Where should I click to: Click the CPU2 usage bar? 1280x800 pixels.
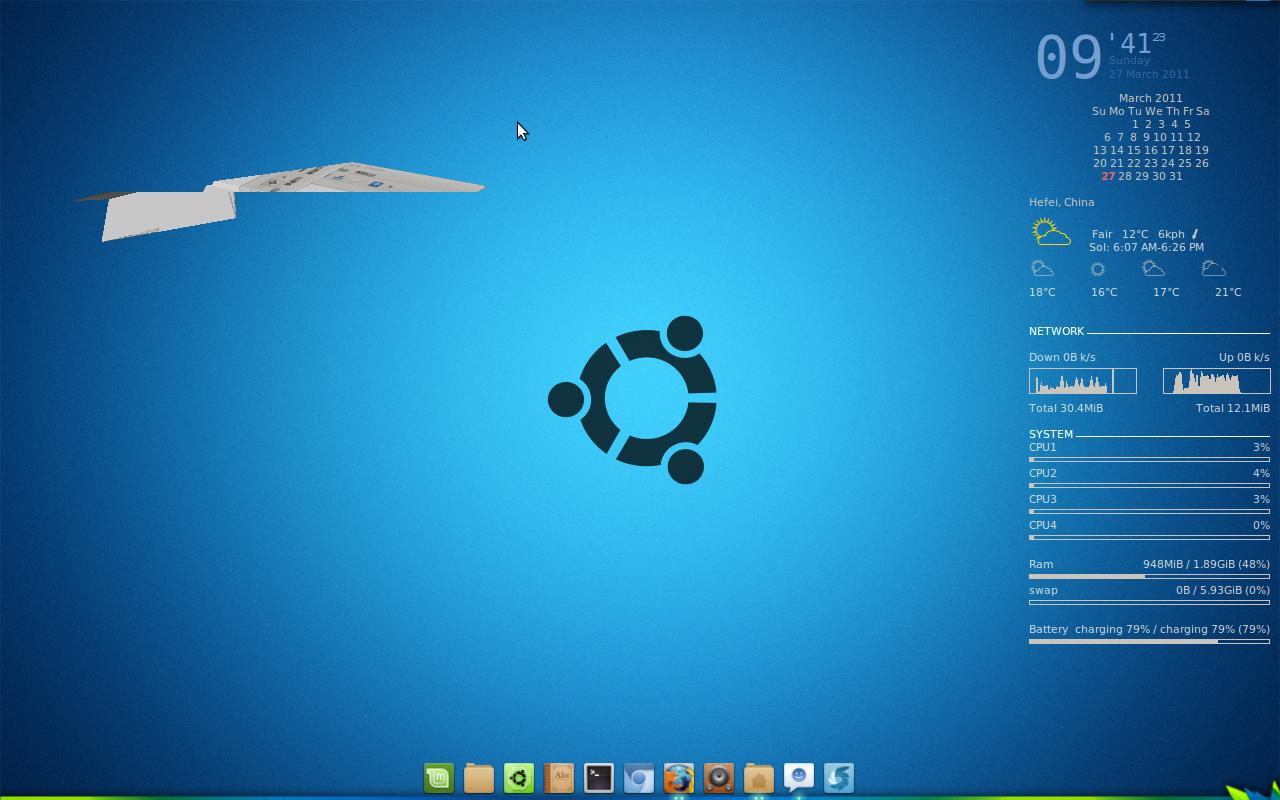[x=1149, y=485]
